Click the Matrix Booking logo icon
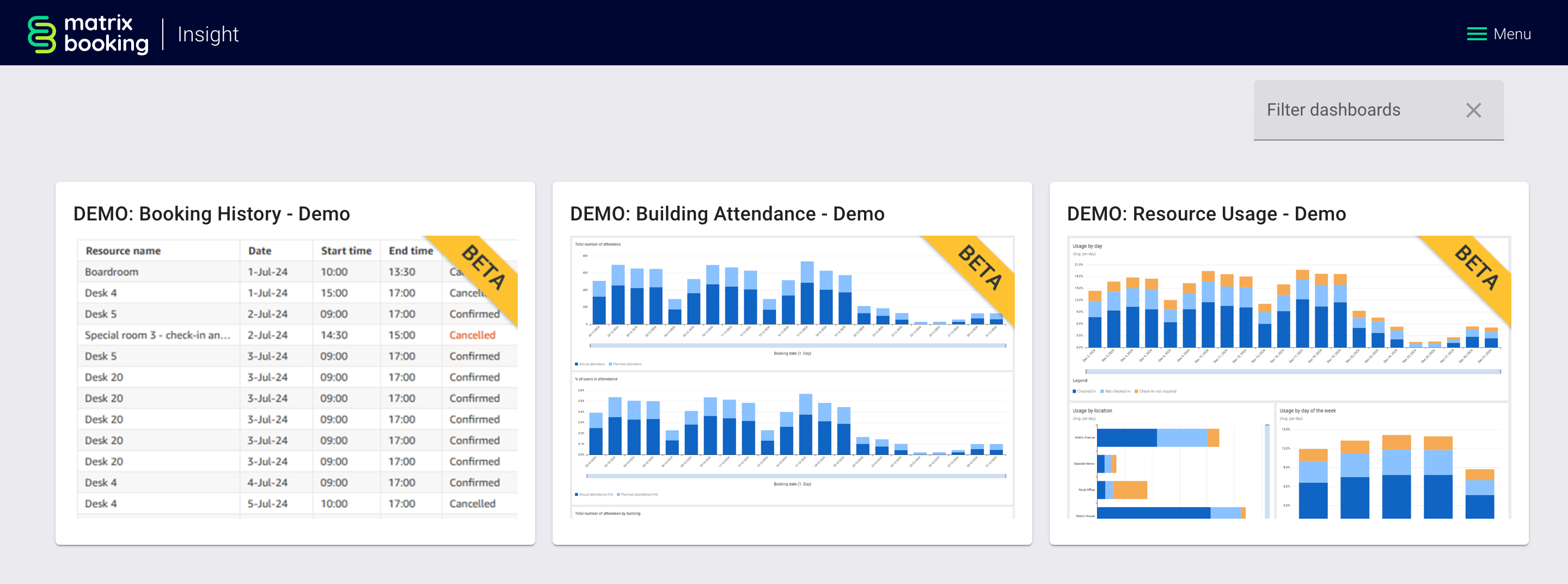 tap(41, 34)
